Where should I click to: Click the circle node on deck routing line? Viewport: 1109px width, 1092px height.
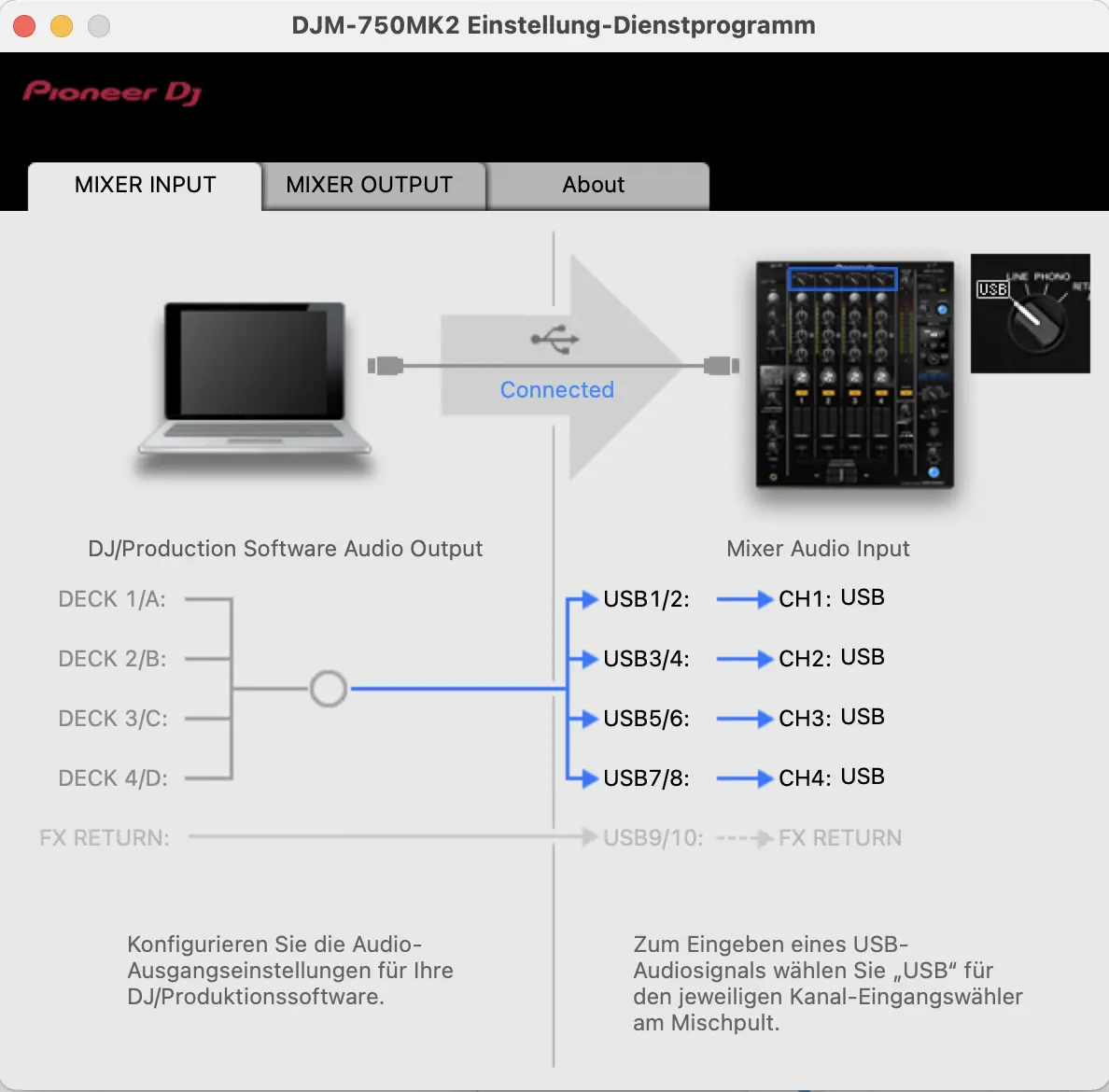tap(328, 689)
